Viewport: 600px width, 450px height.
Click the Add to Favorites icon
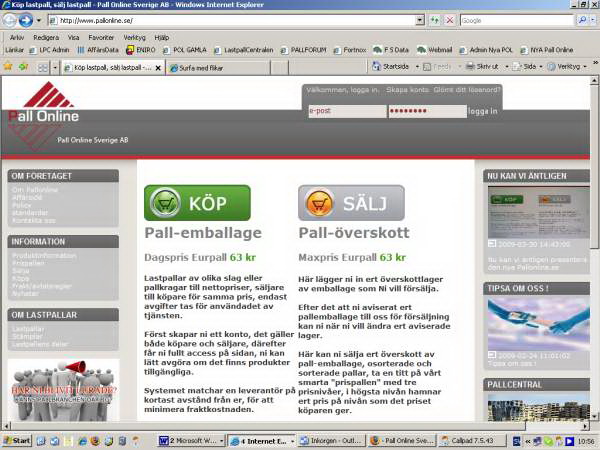tap(23, 67)
